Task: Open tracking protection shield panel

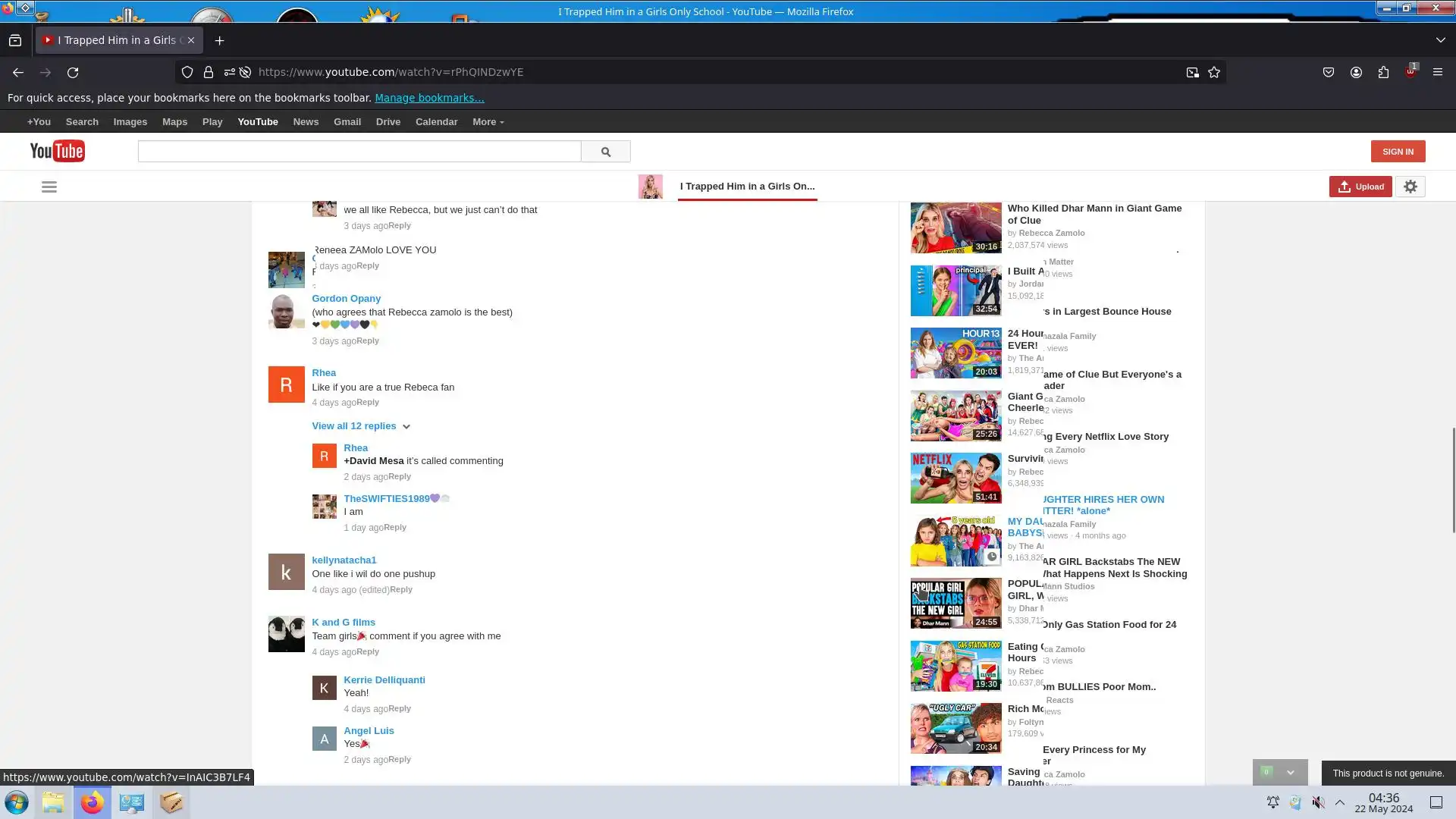Action: (187, 72)
